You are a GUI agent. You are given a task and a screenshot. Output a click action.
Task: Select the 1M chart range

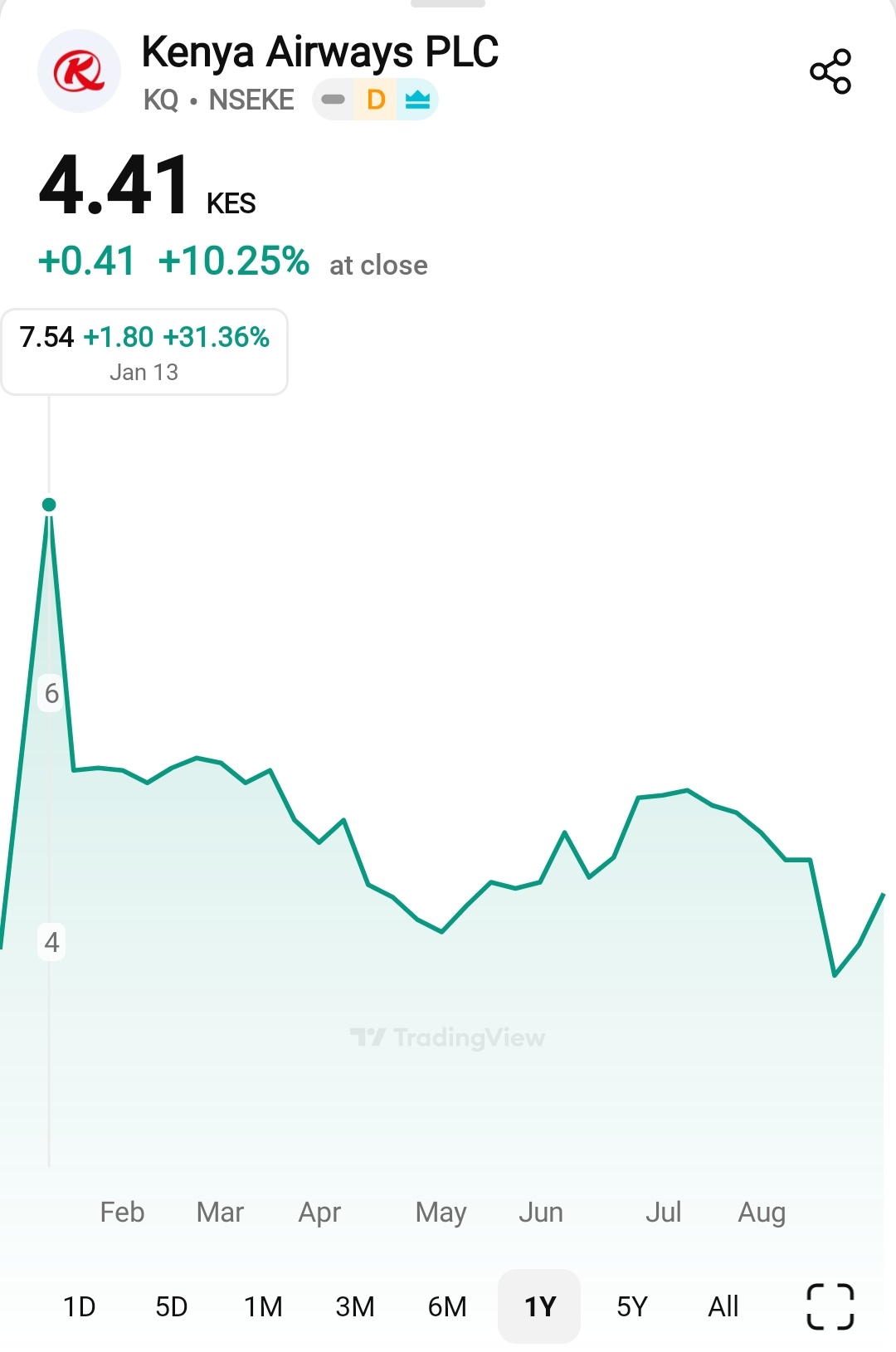(x=263, y=1307)
